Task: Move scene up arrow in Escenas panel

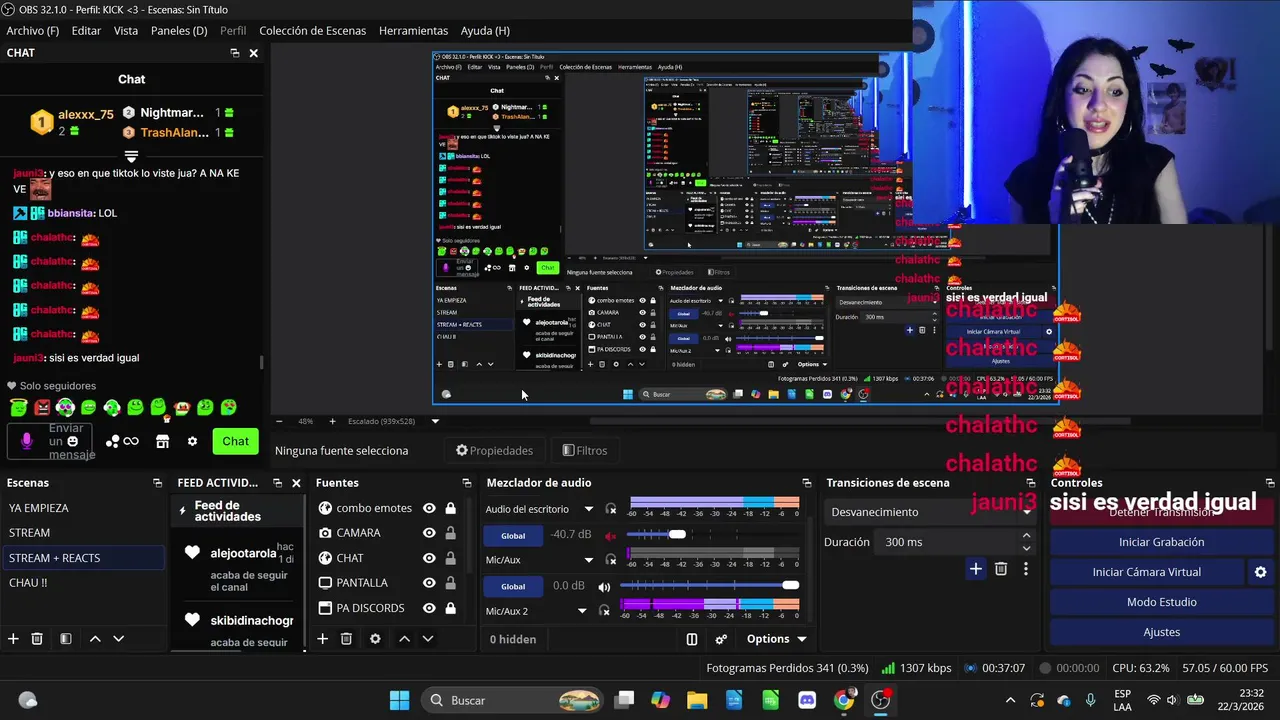Action: tap(95, 639)
